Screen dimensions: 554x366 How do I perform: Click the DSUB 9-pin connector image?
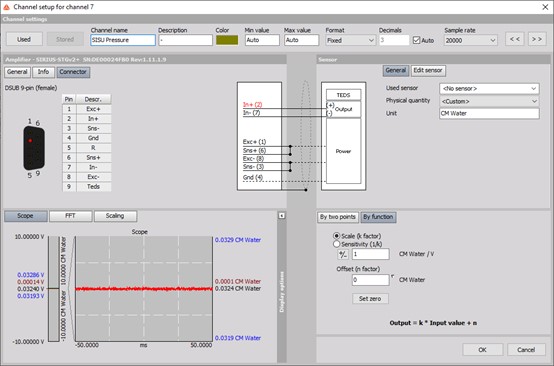coord(34,148)
